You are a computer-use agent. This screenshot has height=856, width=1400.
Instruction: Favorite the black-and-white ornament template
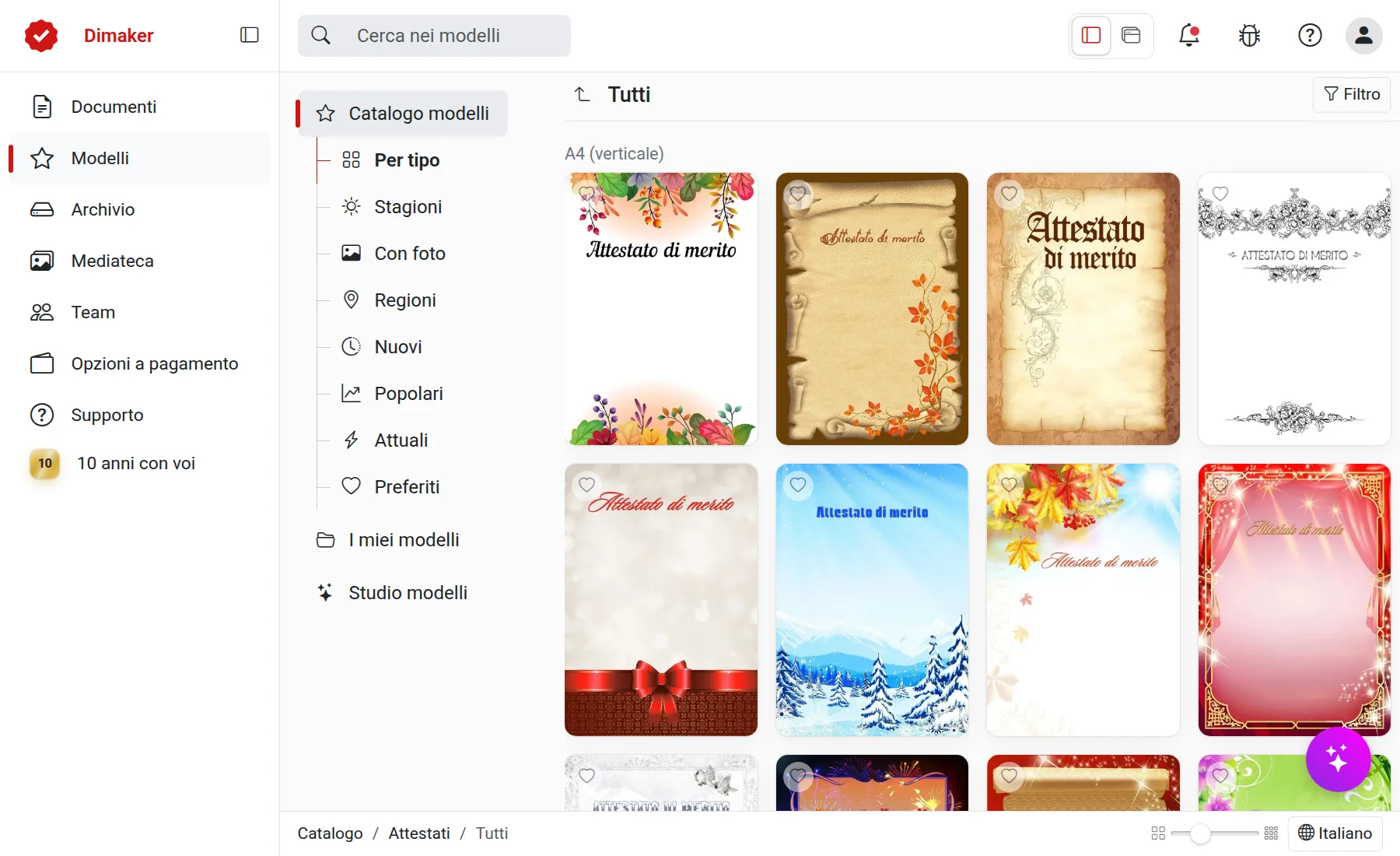(x=1220, y=194)
